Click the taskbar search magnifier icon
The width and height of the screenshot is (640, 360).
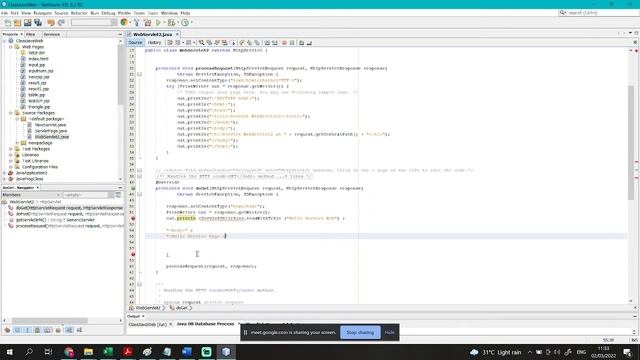point(29,351)
